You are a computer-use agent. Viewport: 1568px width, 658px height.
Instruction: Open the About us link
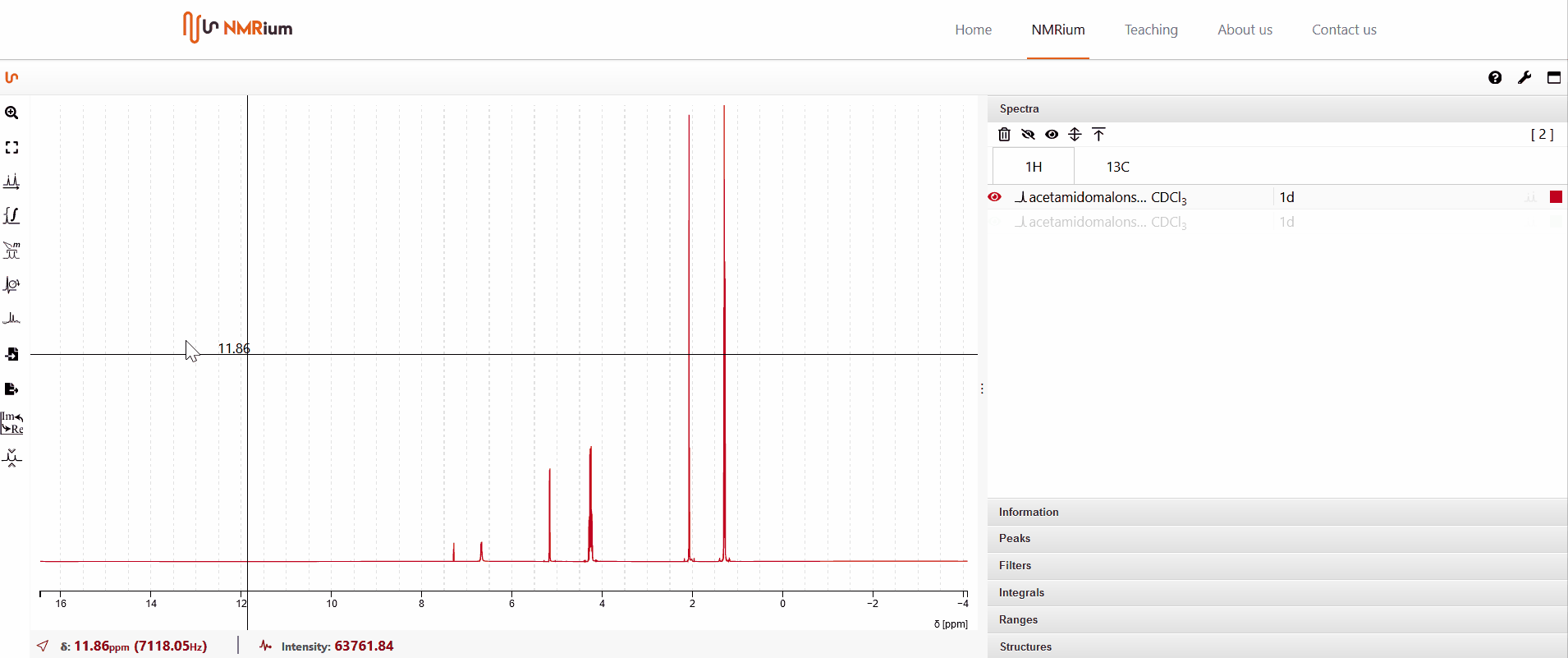click(1245, 30)
